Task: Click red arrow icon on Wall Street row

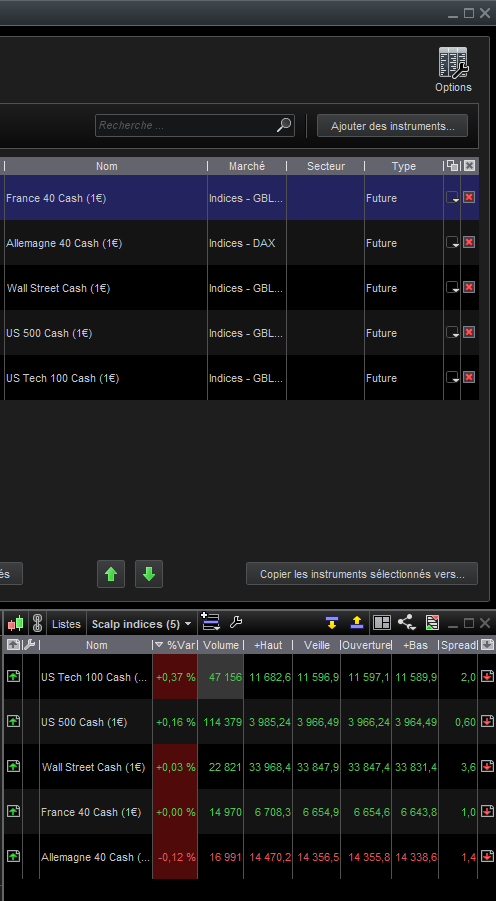Action: pos(487,766)
